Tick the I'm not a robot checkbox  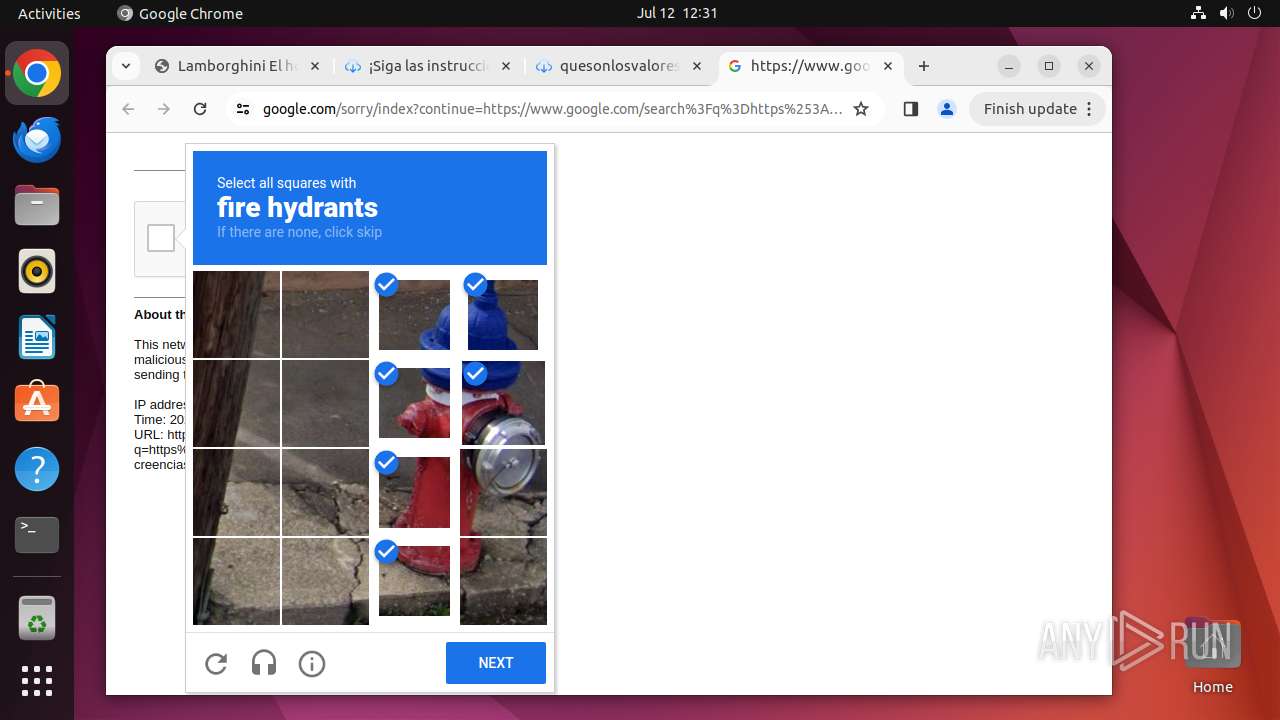click(161, 238)
